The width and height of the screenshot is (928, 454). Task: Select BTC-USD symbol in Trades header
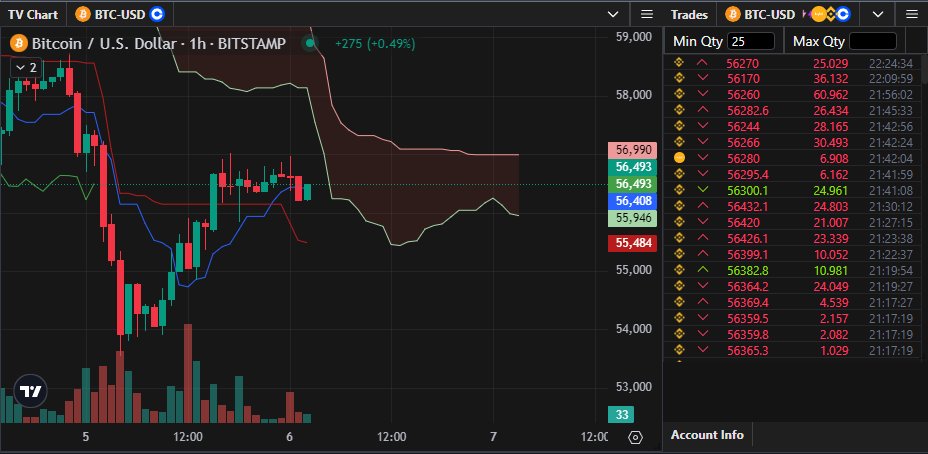tap(769, 14)
